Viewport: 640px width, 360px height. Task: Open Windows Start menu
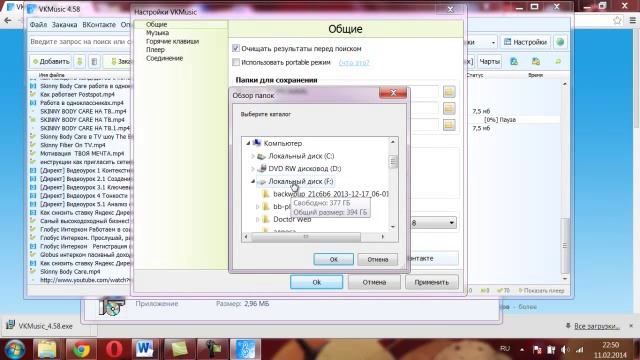15,349
